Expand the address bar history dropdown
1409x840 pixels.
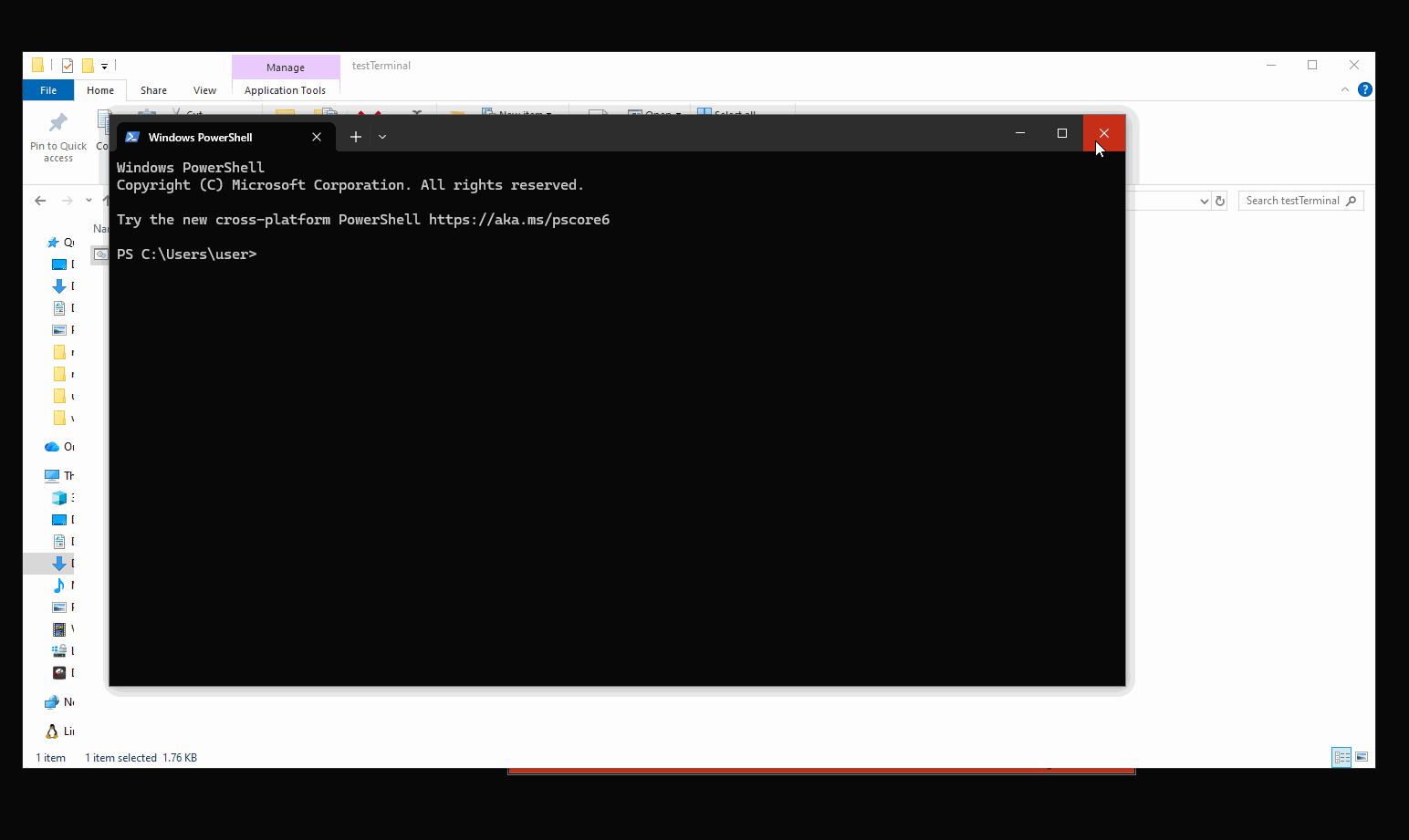1204,202
